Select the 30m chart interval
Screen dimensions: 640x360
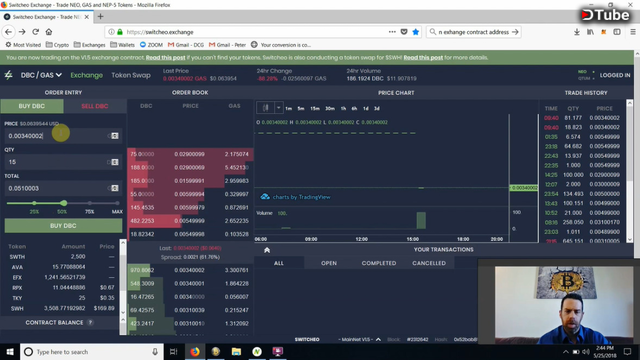(x=330, y=109)
